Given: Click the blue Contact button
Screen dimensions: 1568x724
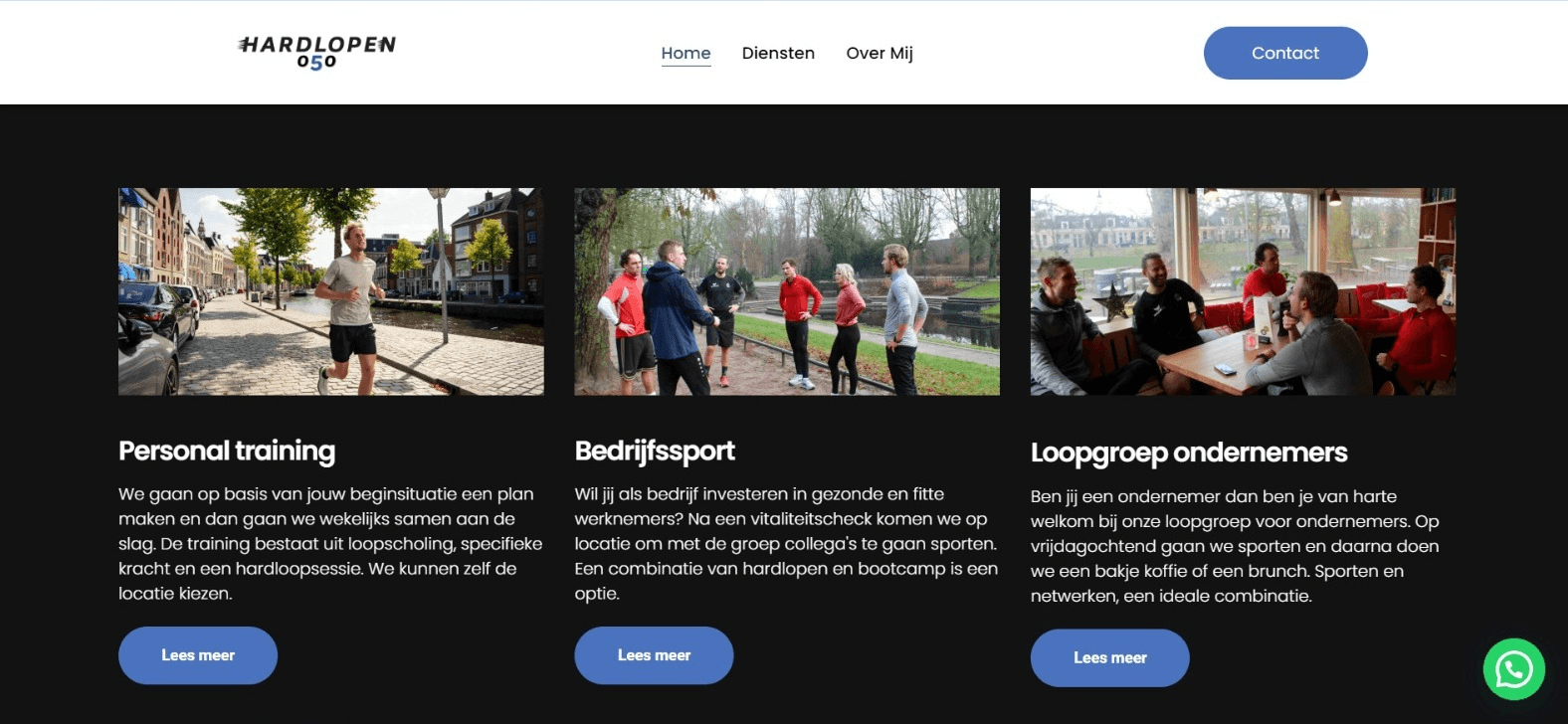Looking at the screenshot, I should click(1285, 53).
